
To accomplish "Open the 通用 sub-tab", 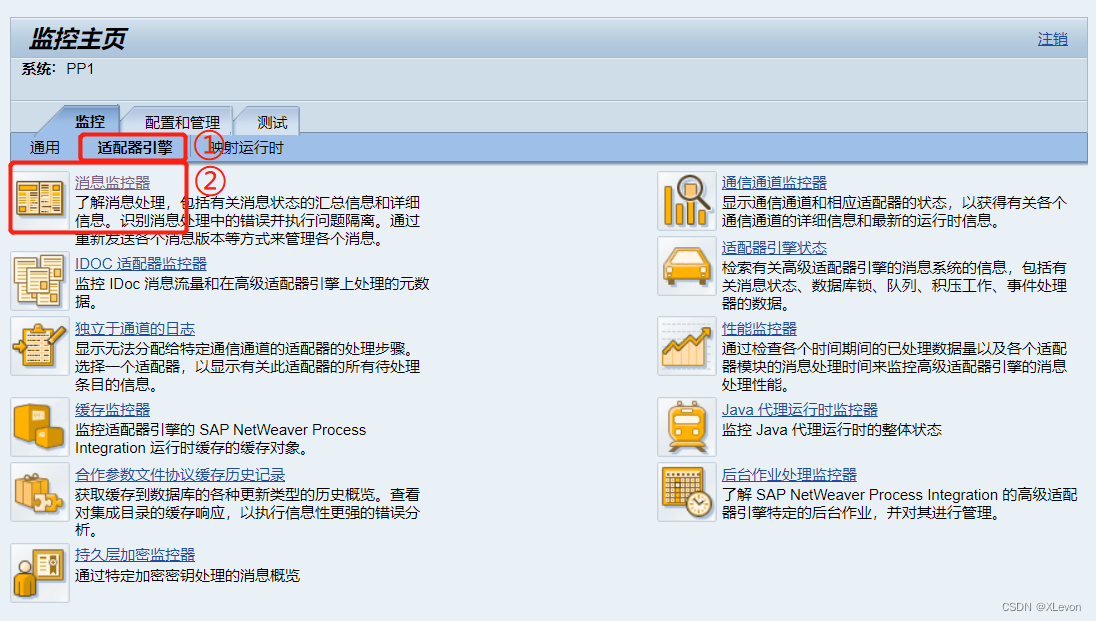I will point(38,146).
